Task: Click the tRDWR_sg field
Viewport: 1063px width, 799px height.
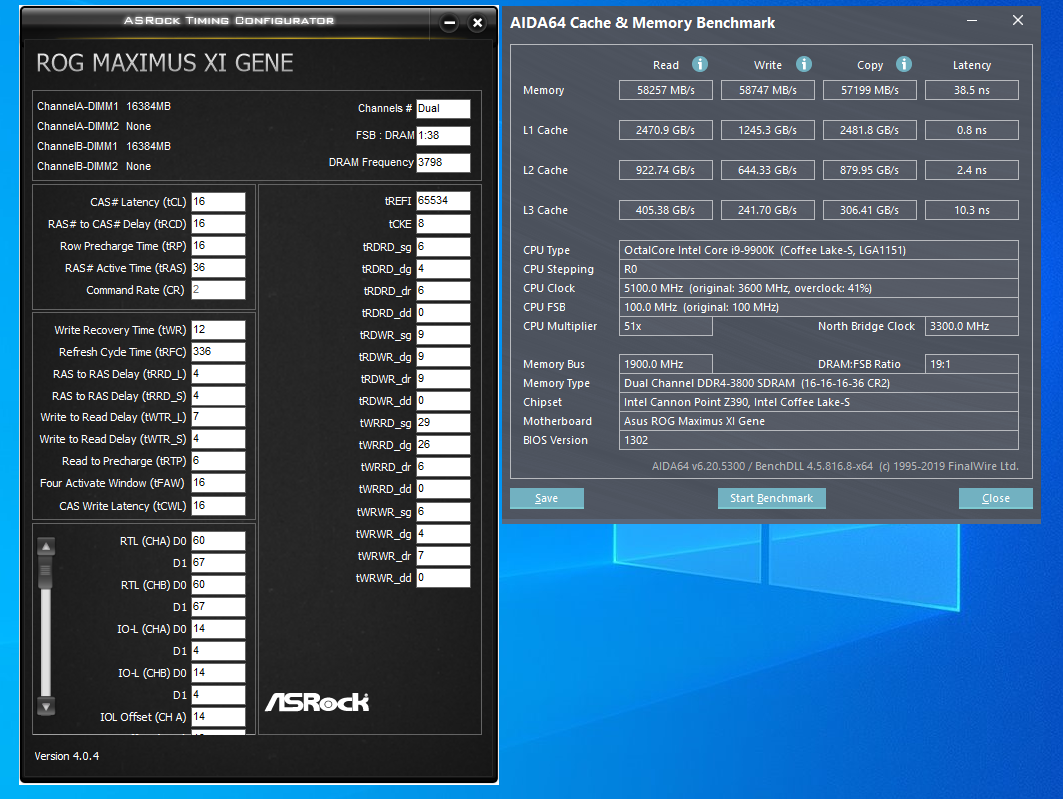Action: tap(443, 335)
